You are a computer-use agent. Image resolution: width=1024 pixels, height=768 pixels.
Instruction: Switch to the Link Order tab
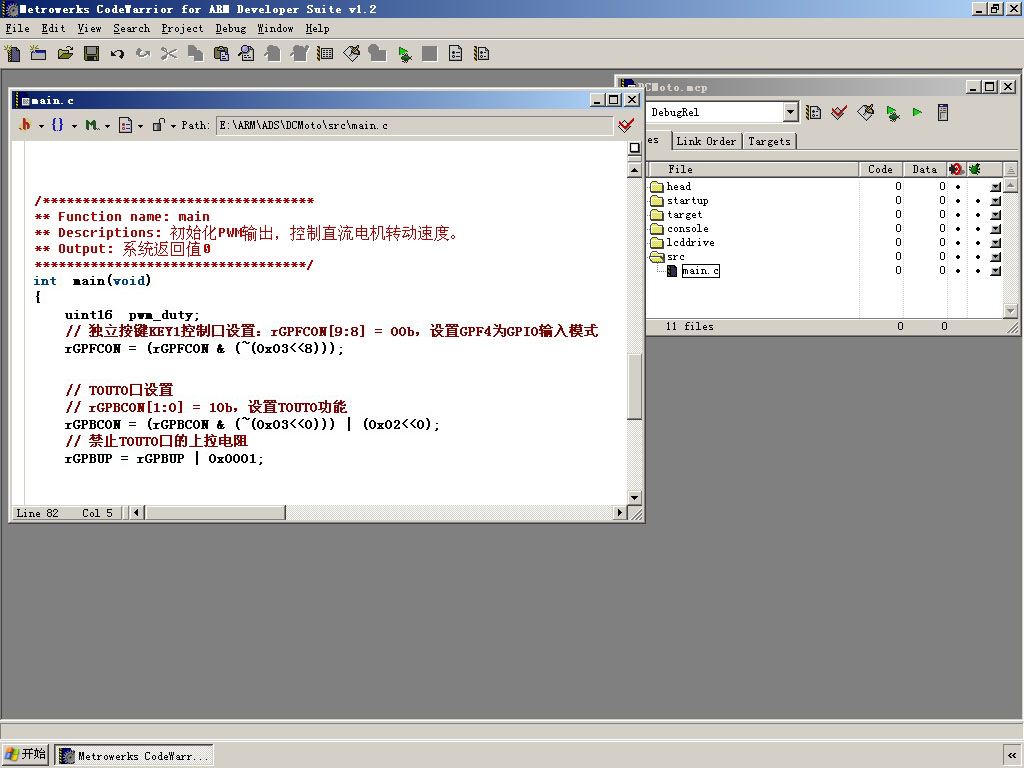click(706, 141)
